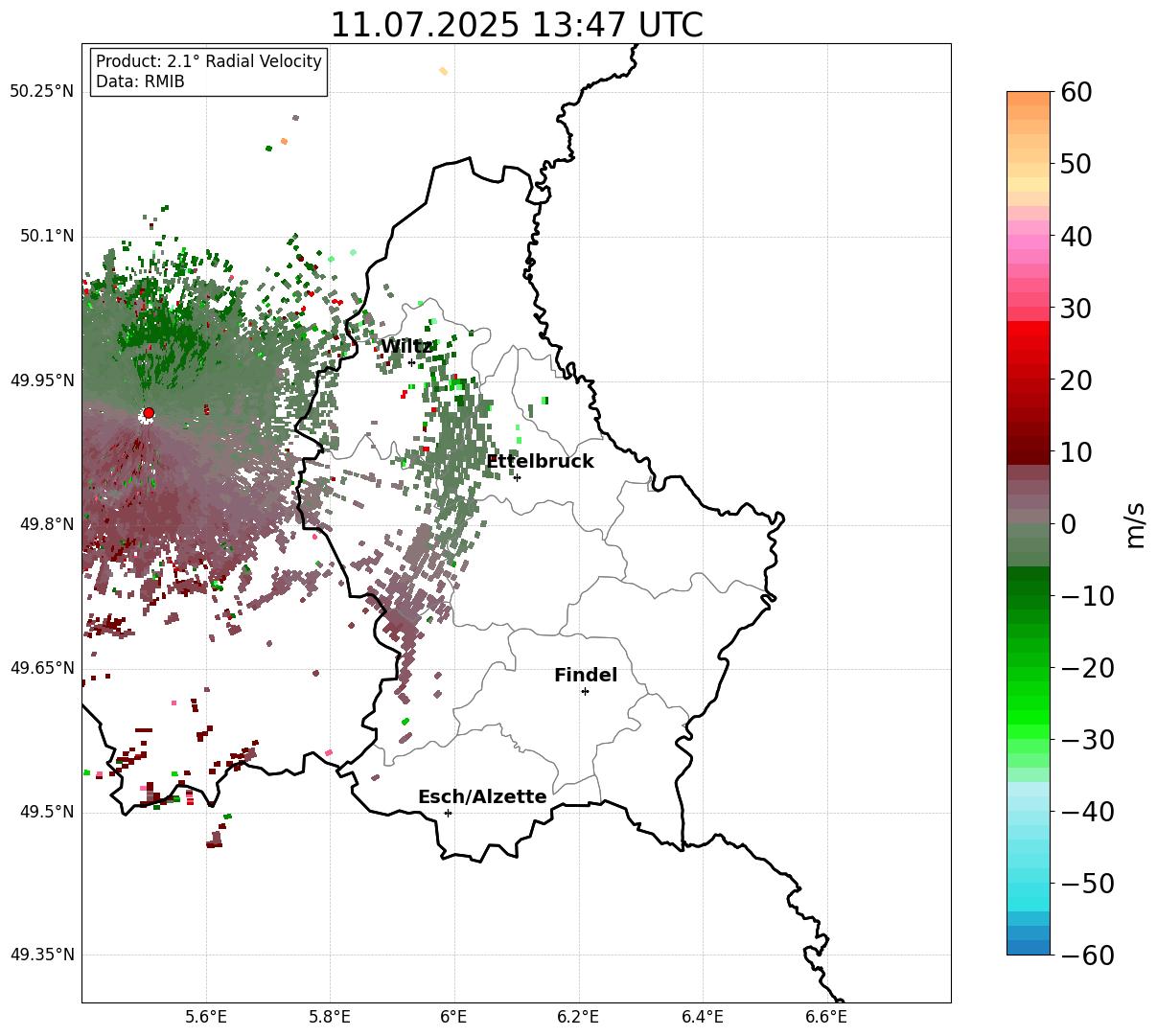The width and height of the screenshot is (1157, 1036).
Task: Click the 'Esch/Alzette' city label
Action: pos(482,797)
